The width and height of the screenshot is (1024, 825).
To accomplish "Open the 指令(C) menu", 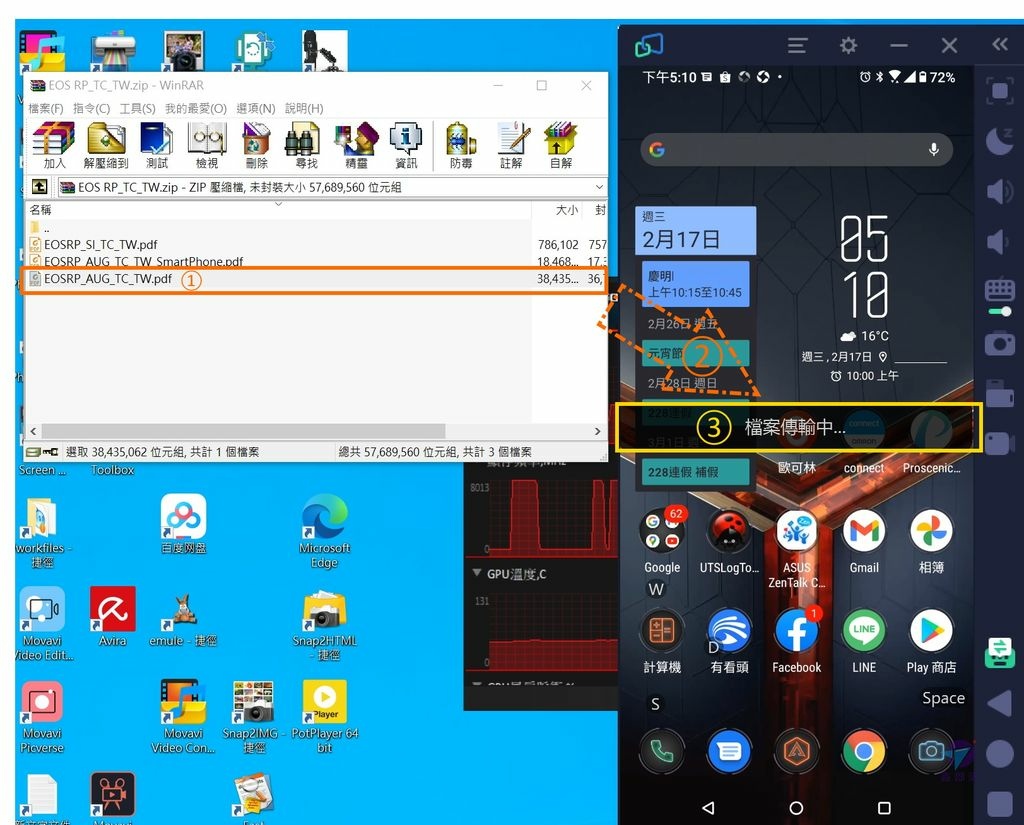I will tap(91, 108).
